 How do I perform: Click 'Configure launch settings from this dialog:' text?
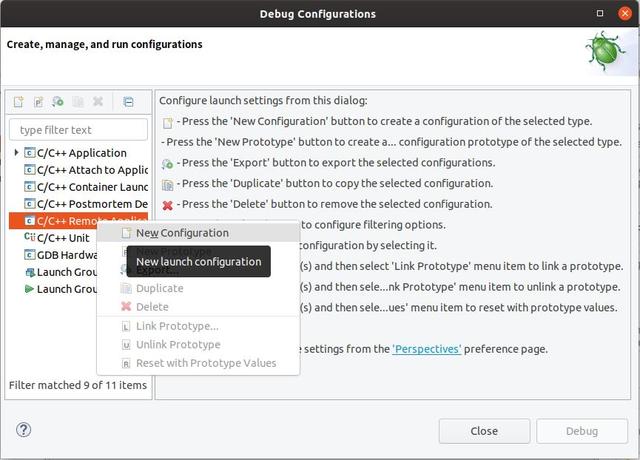point(263,100)
